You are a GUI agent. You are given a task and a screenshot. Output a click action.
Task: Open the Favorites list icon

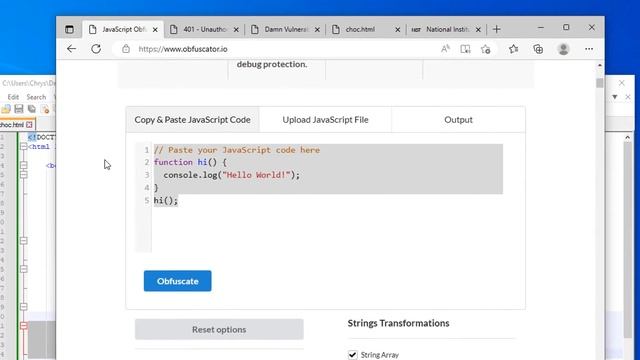pos(513,49)
